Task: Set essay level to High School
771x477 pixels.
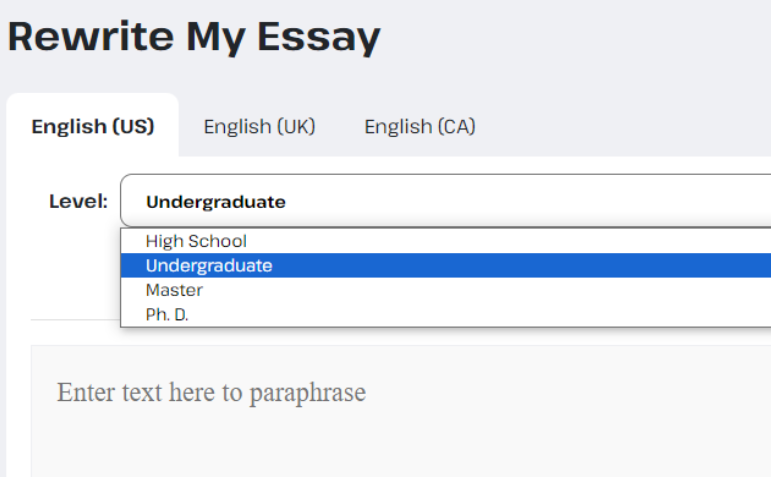Action: point(196,241)
